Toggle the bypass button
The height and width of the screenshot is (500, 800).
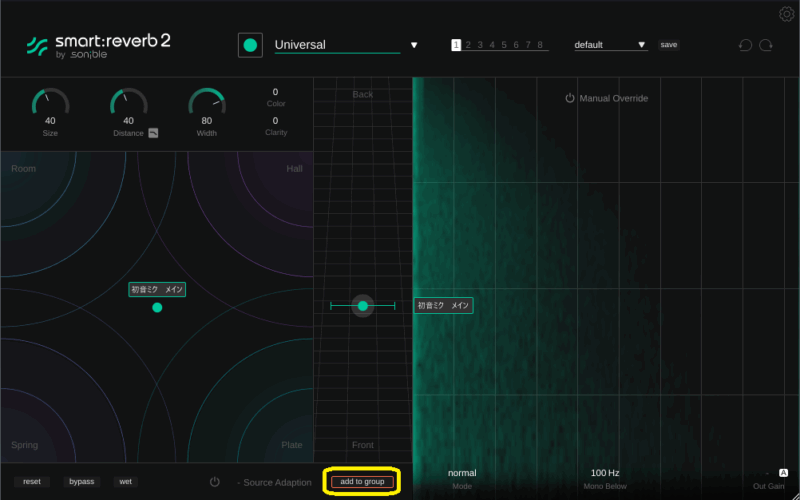pyautogui.click(x=82, y=482)
